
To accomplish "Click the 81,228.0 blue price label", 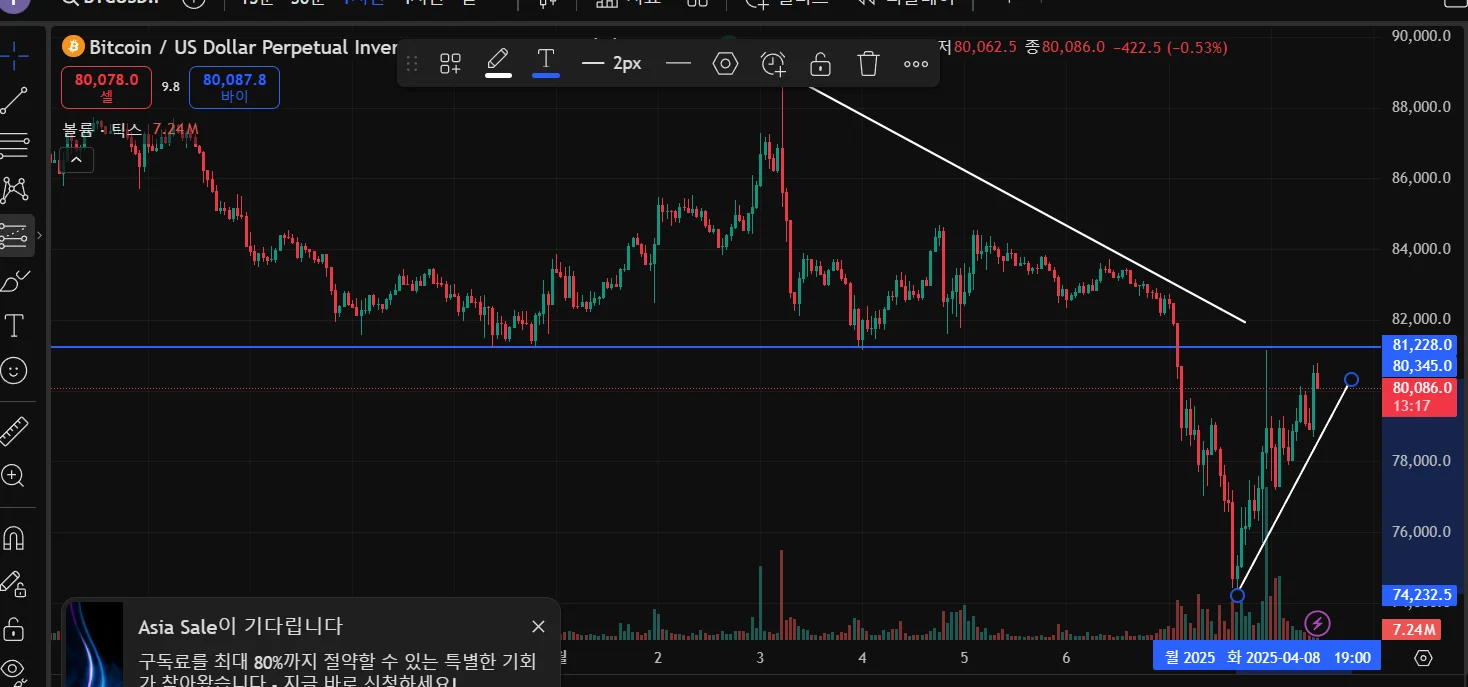I will (x=1422, y=344).
